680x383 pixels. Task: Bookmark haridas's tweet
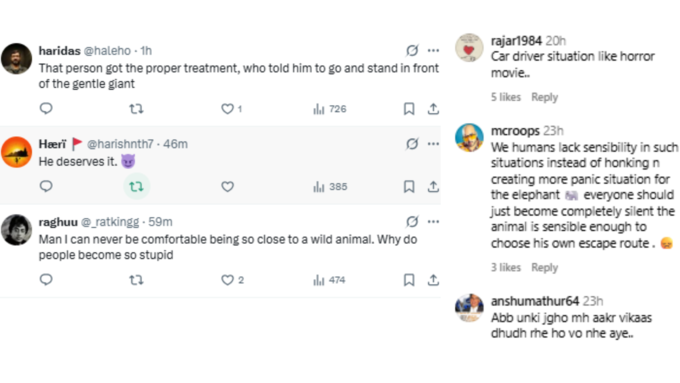pos(409,109)
